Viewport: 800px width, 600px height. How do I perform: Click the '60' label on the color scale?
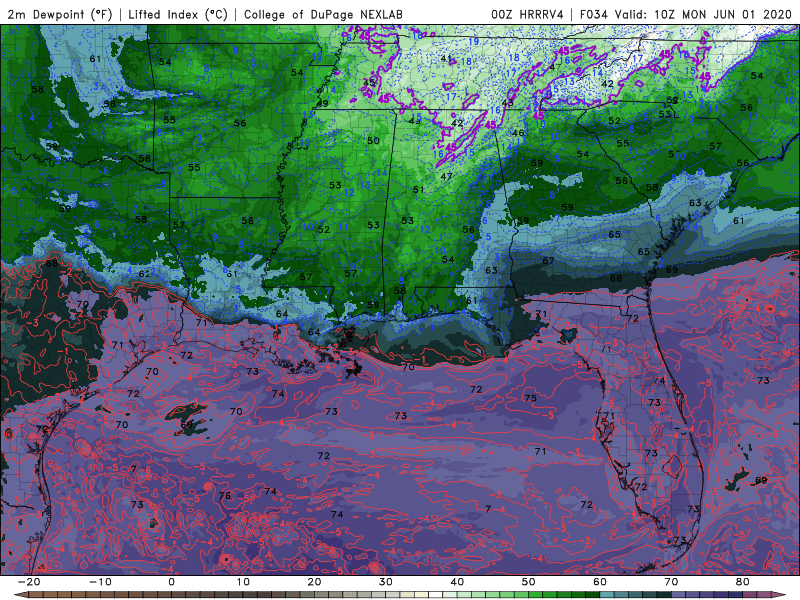point(600,582)
